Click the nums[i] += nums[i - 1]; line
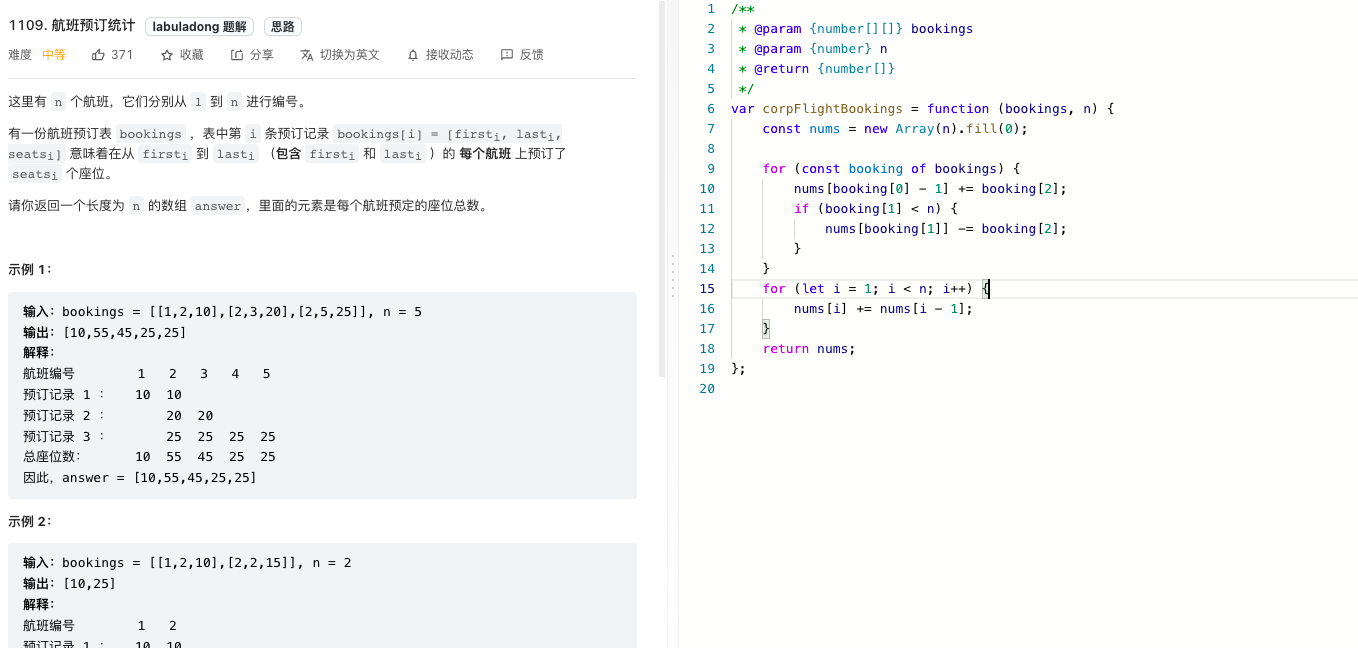This screenshot has height=648, width=1358. [x=883, y=309]
